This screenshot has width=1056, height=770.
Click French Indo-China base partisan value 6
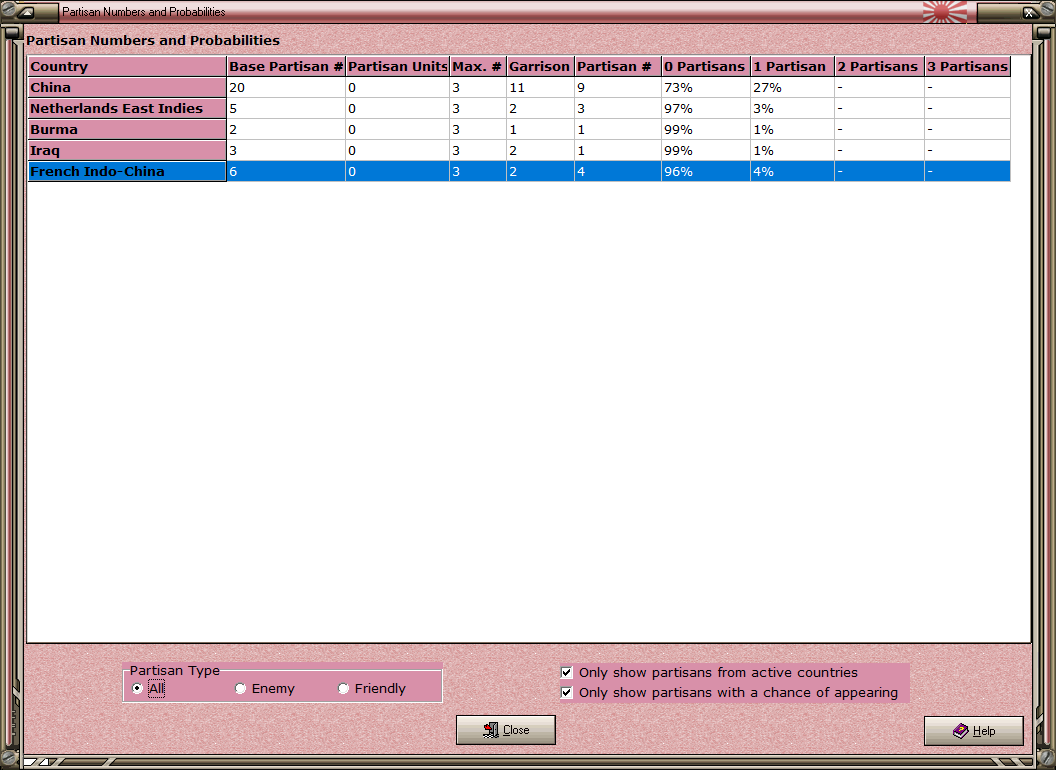(286, 171)
